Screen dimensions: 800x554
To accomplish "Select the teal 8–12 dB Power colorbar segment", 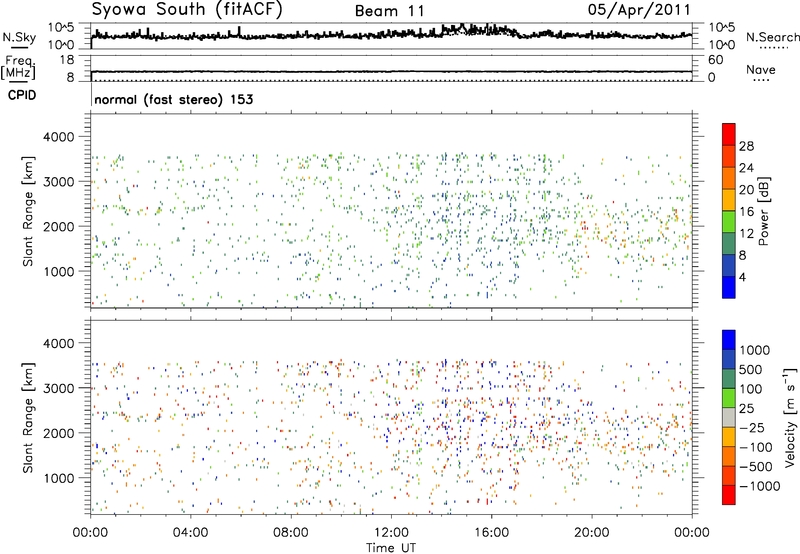I will point(729,244).
